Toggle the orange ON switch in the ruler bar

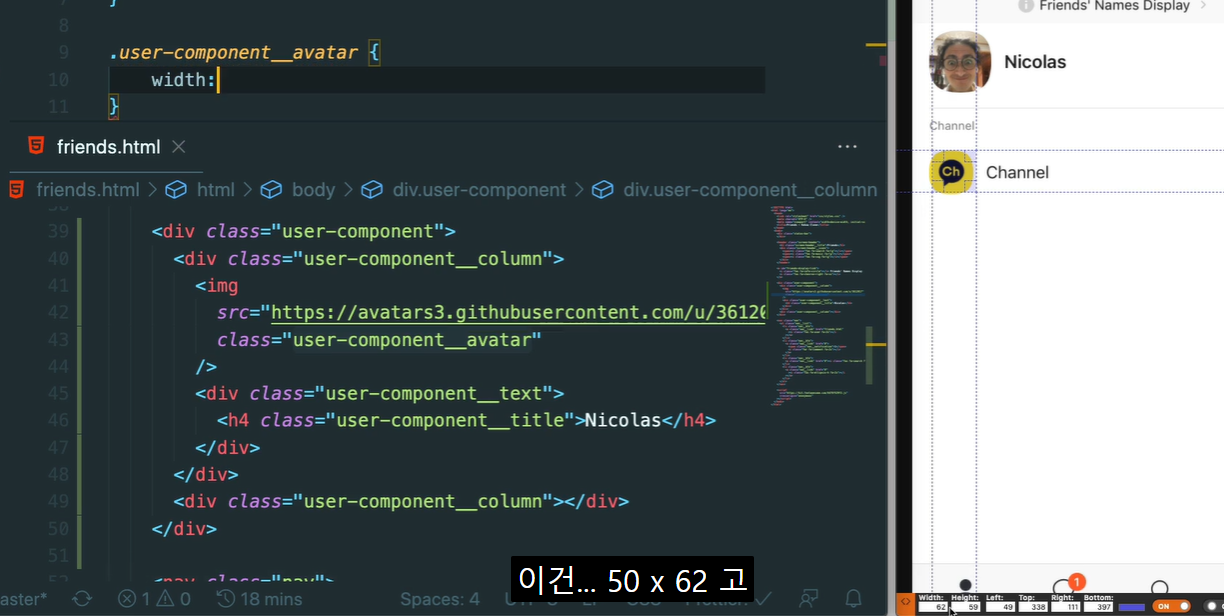pyautogui.click(x=1171, y=606)
